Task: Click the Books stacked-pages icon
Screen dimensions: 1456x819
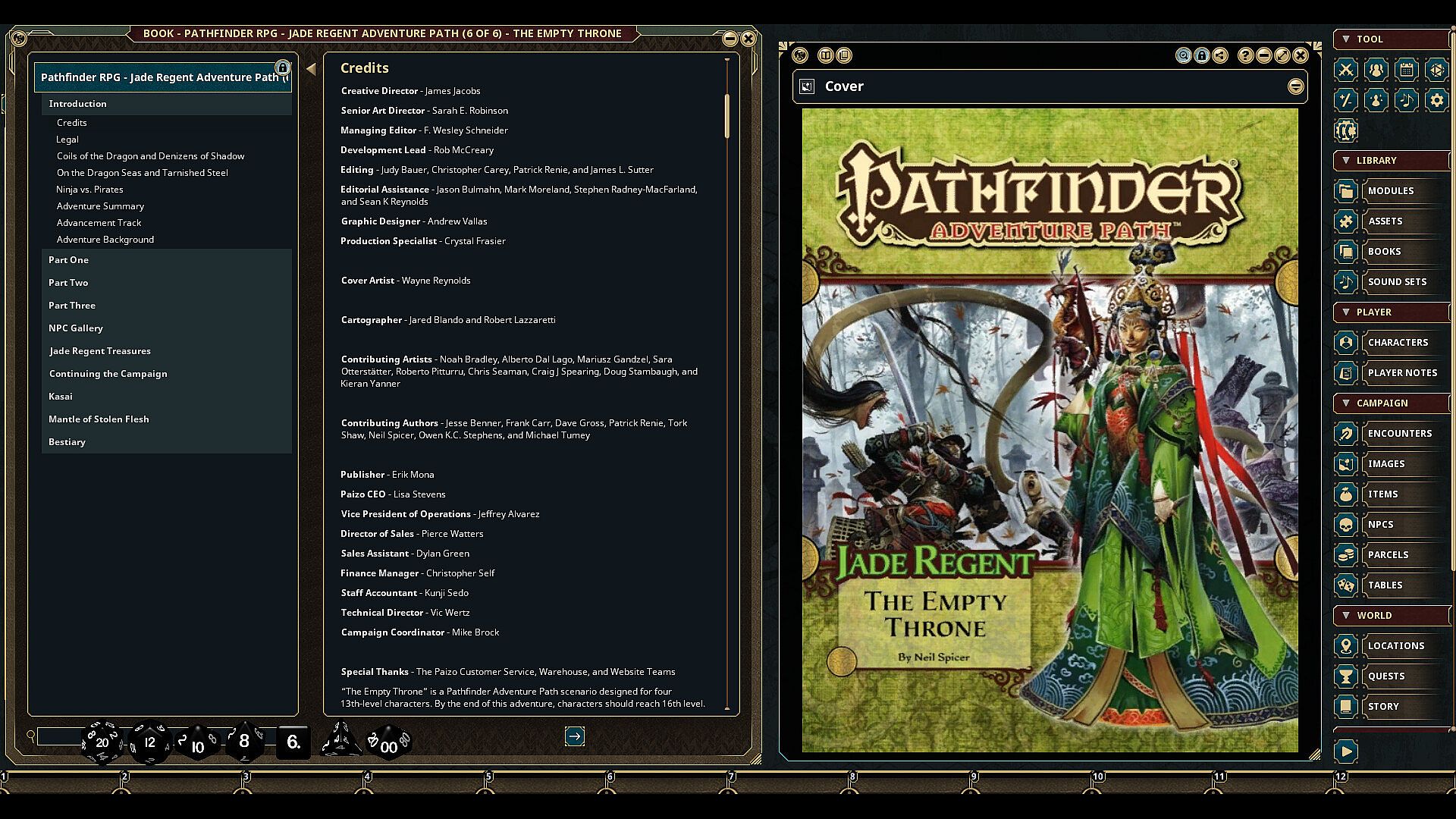Action: [1346, 252]
